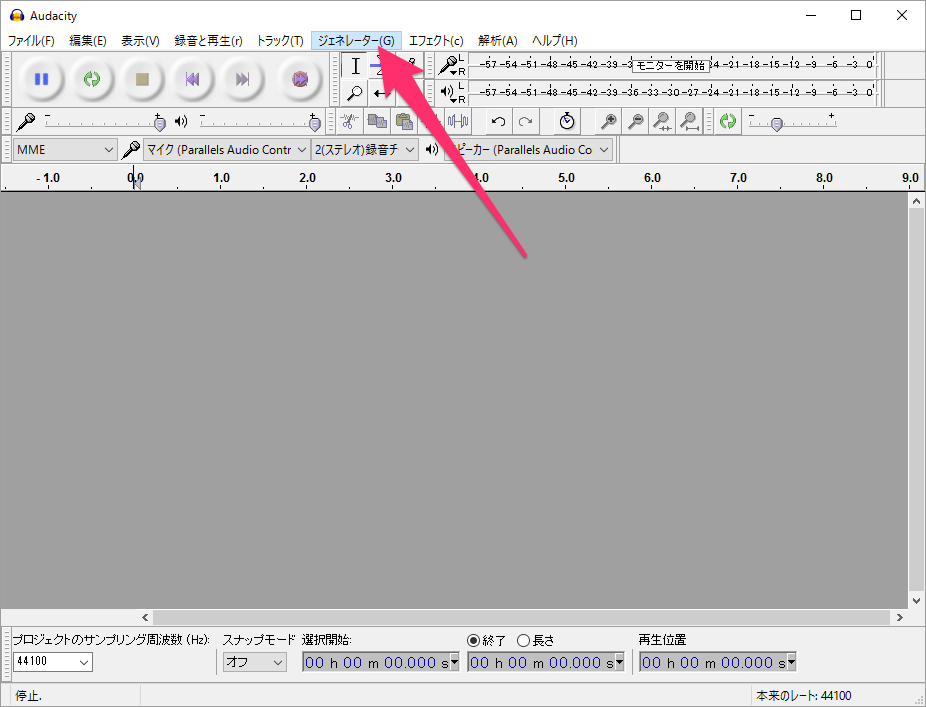This screenshot has height=707, width=926.
Task: Open the トラック(T) menu
Action: (280, 41)
